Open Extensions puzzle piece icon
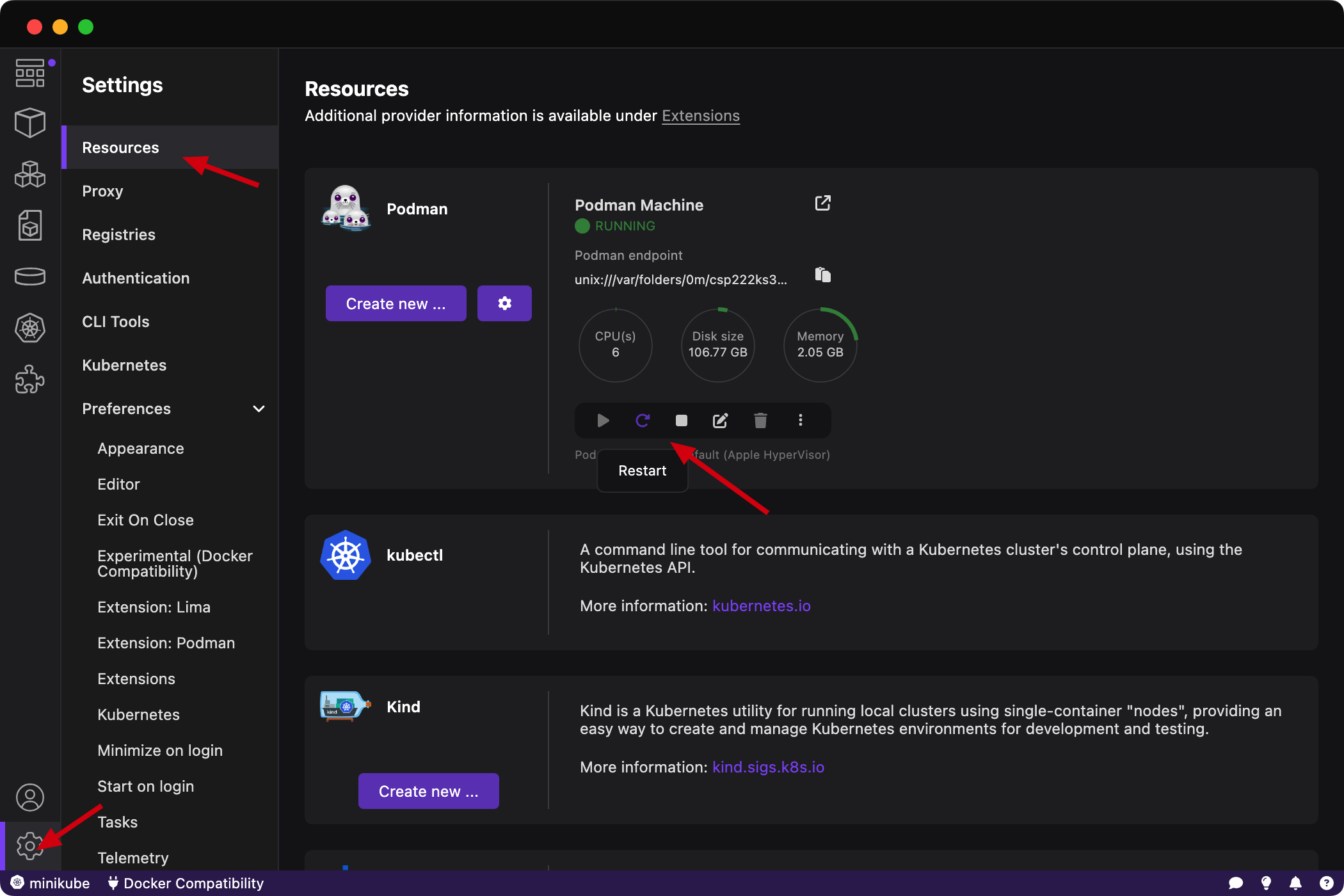 [x=30, y=380]
